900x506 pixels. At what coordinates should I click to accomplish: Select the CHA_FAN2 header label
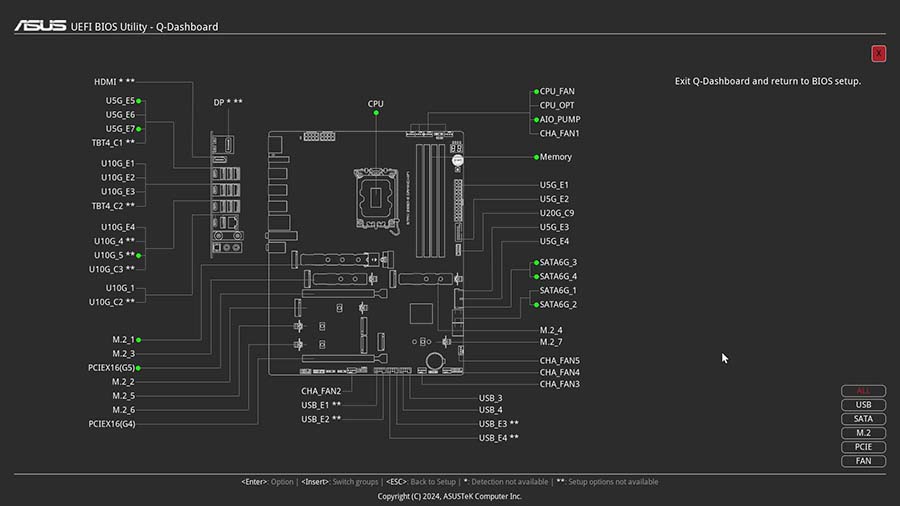coord(321,391)
